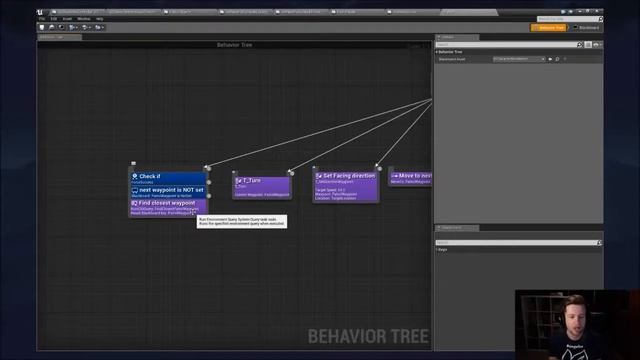Click the Save icon in the toolbar
The image size is (640, 360).
click(x=42, y=27)
